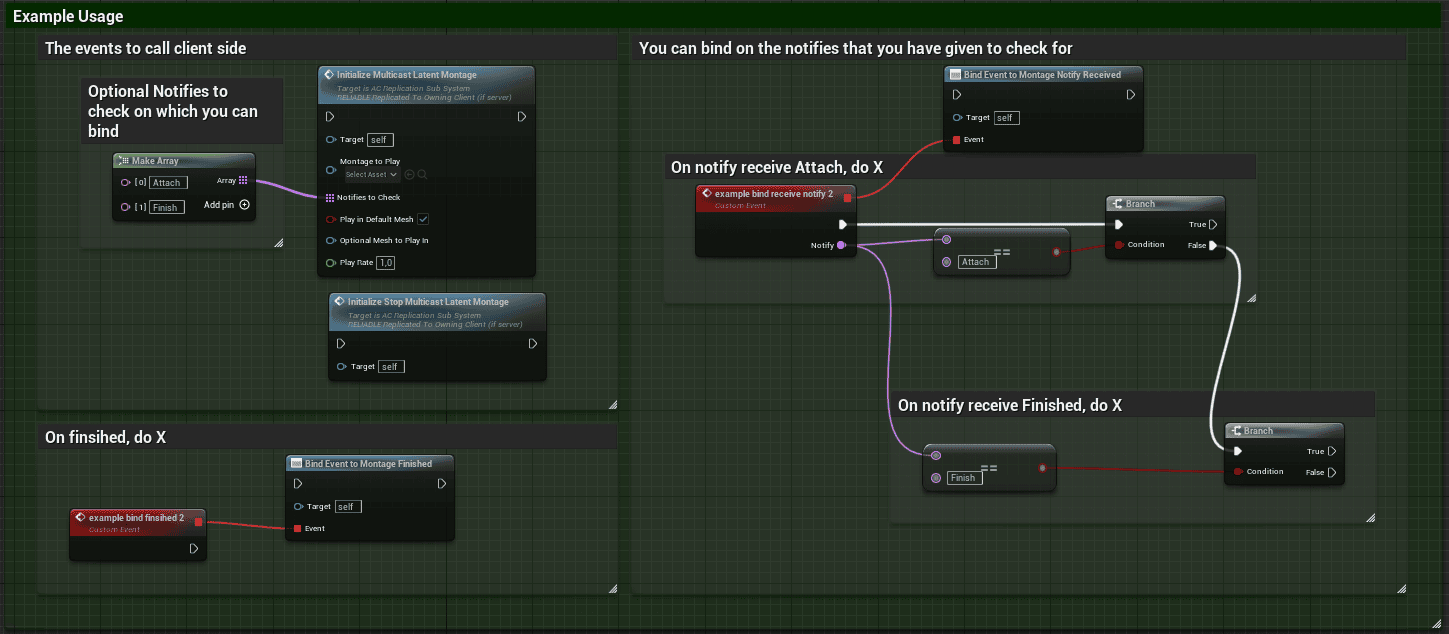
Task: Click the exec input pin of Bind Event to Montage Finished
Action: click(298, 484)
